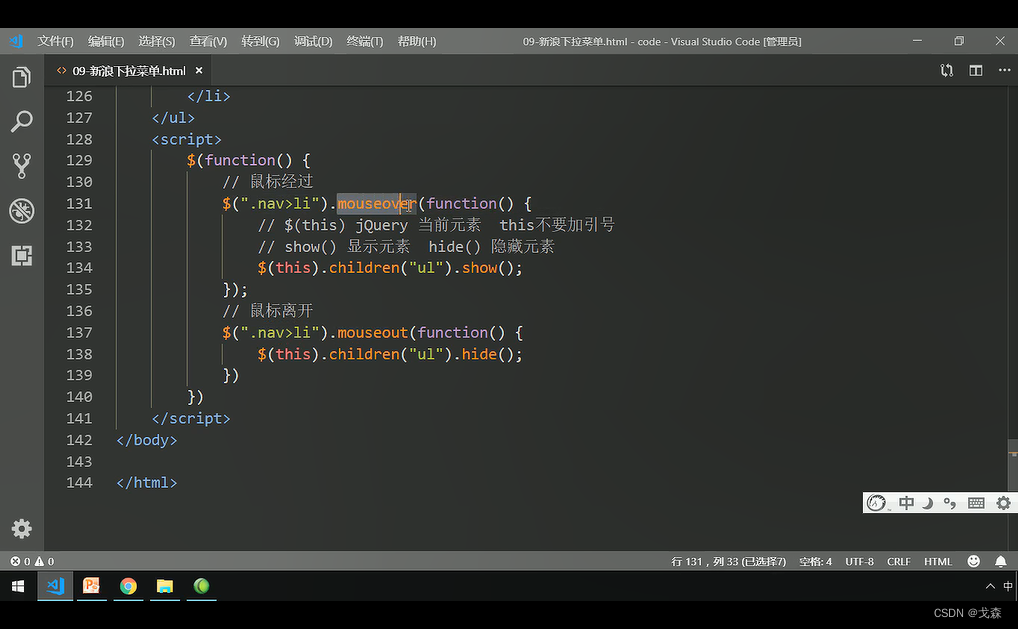Screen dimensions: 1018x629
Task: Click the selected mouseover text on line 131
Action: (376, 204)
